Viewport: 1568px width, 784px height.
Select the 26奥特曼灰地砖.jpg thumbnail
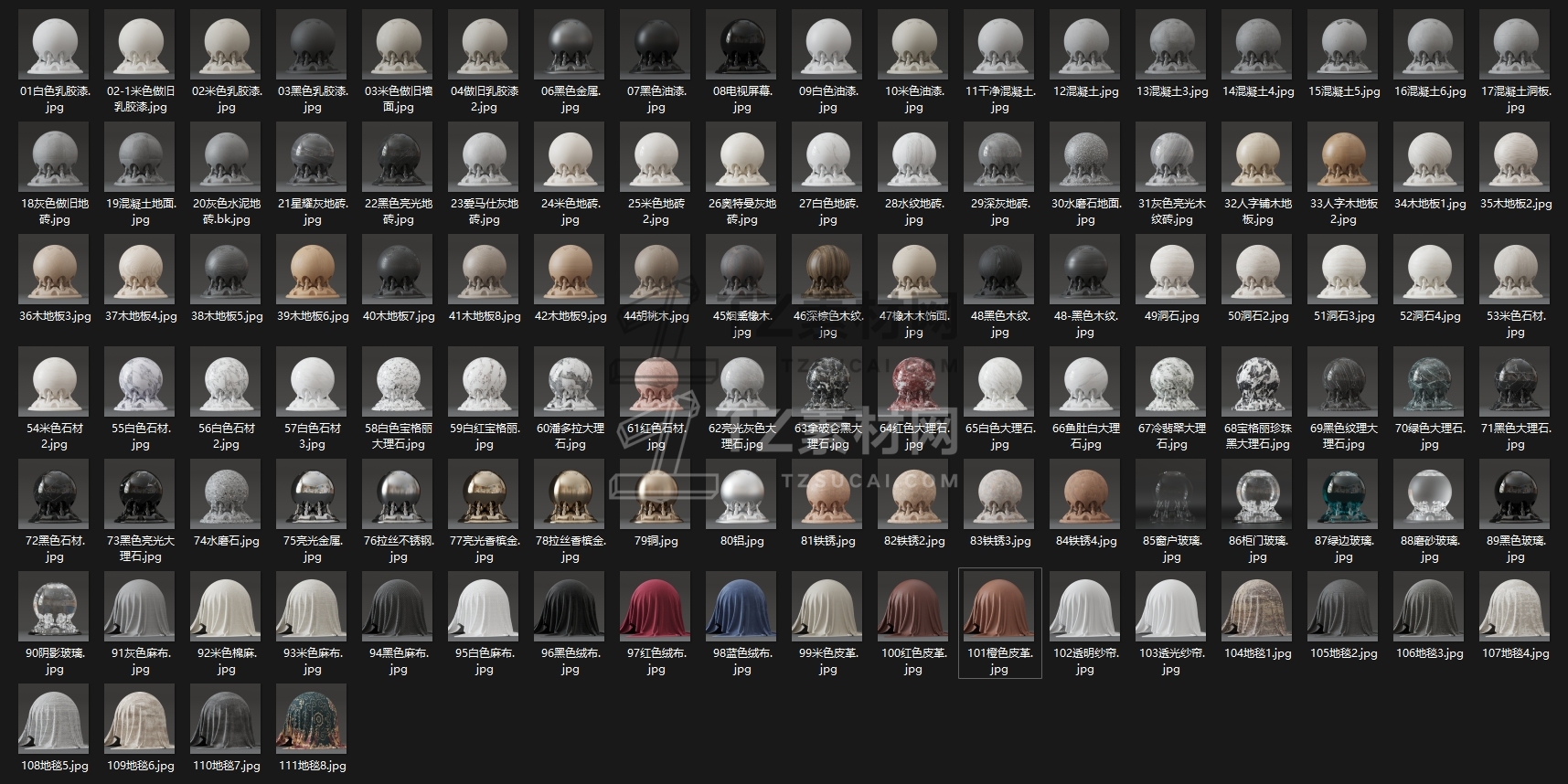pyautogui.click(x=741, y=157)
